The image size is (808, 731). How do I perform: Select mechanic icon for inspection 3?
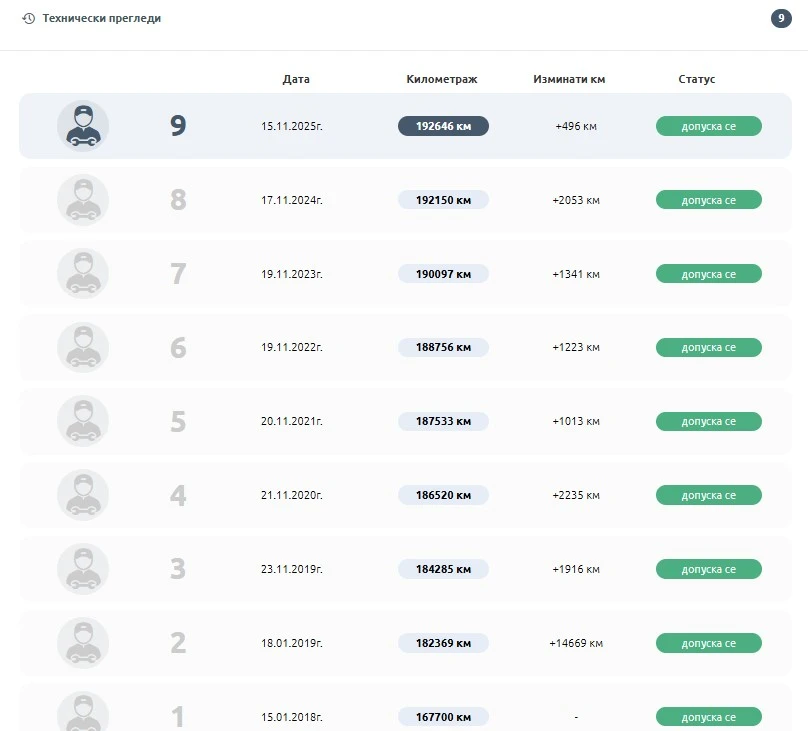tap(83, 569)
